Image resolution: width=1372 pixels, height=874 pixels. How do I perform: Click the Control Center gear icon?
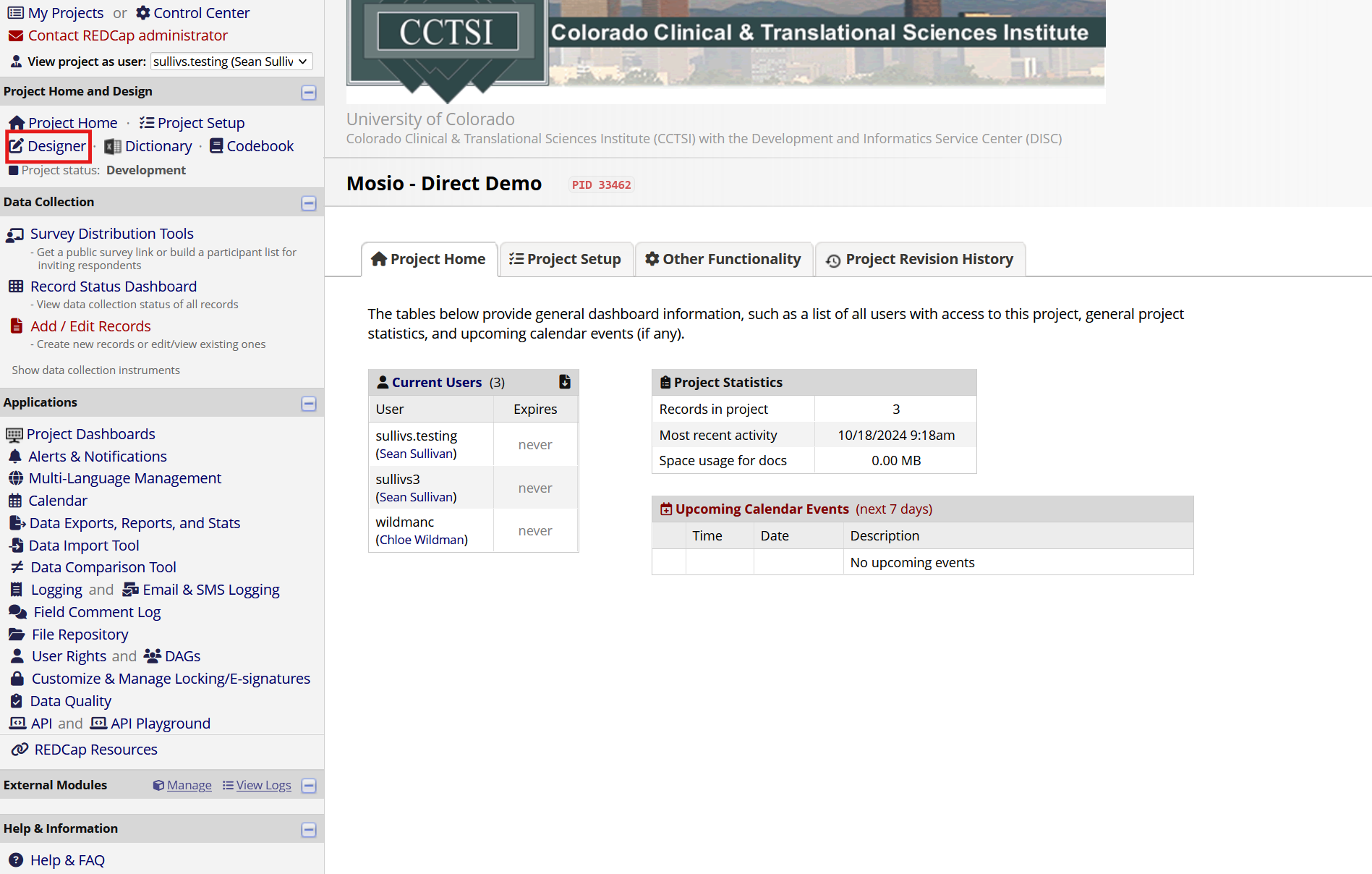pos(143,13)
